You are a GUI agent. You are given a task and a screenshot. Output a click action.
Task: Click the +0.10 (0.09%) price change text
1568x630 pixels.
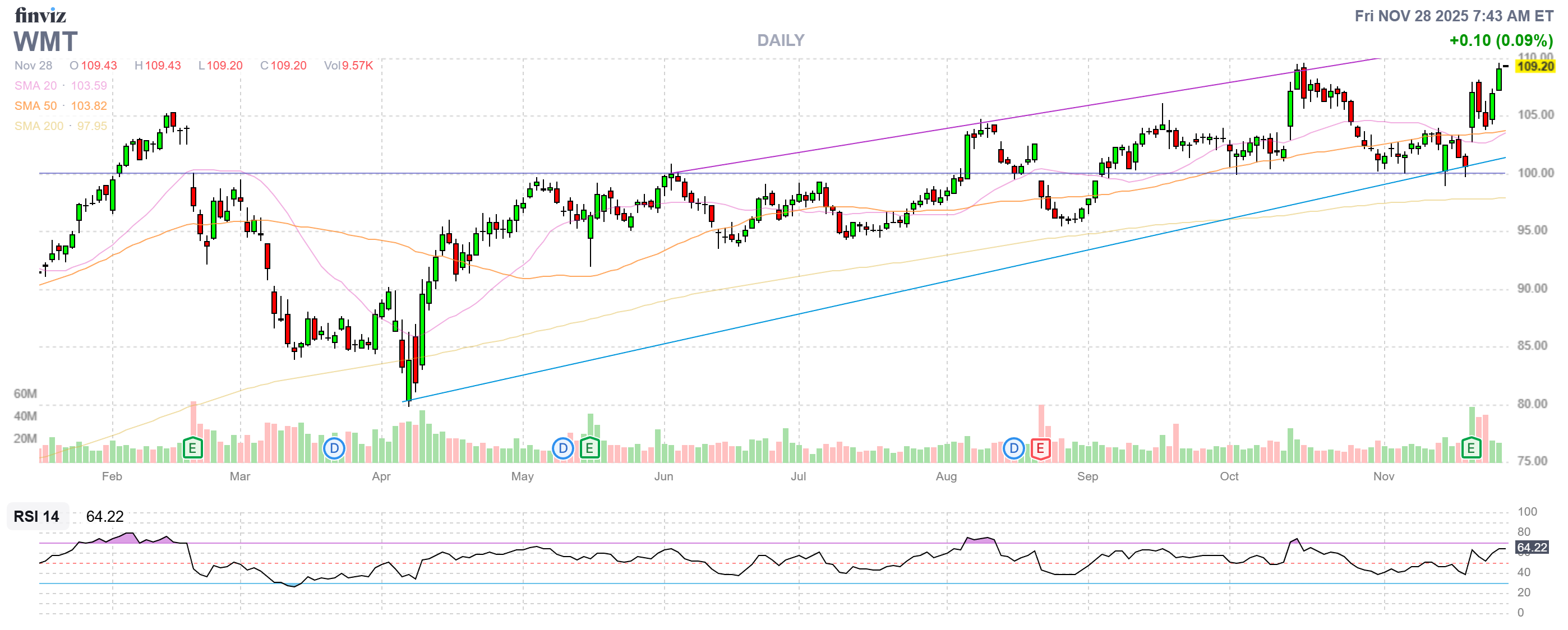click(1501, 40)
